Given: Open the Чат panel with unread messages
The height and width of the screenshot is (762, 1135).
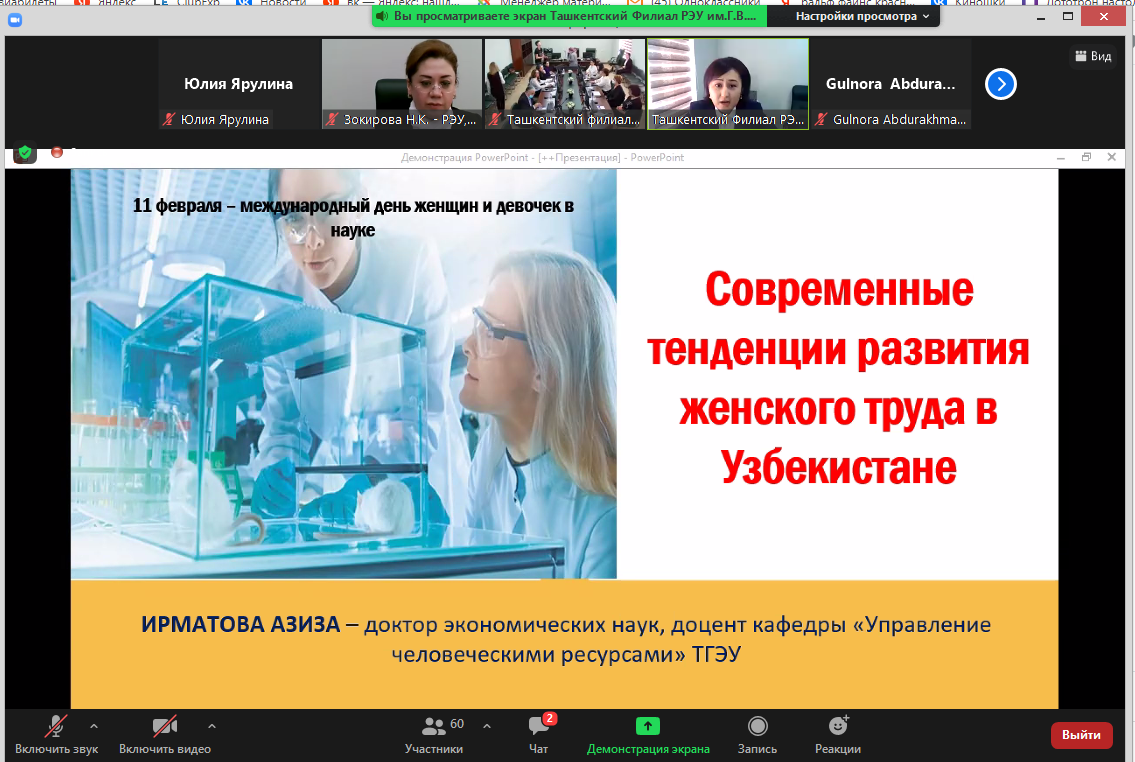Looking at the screenshot, I should point(539,735).
